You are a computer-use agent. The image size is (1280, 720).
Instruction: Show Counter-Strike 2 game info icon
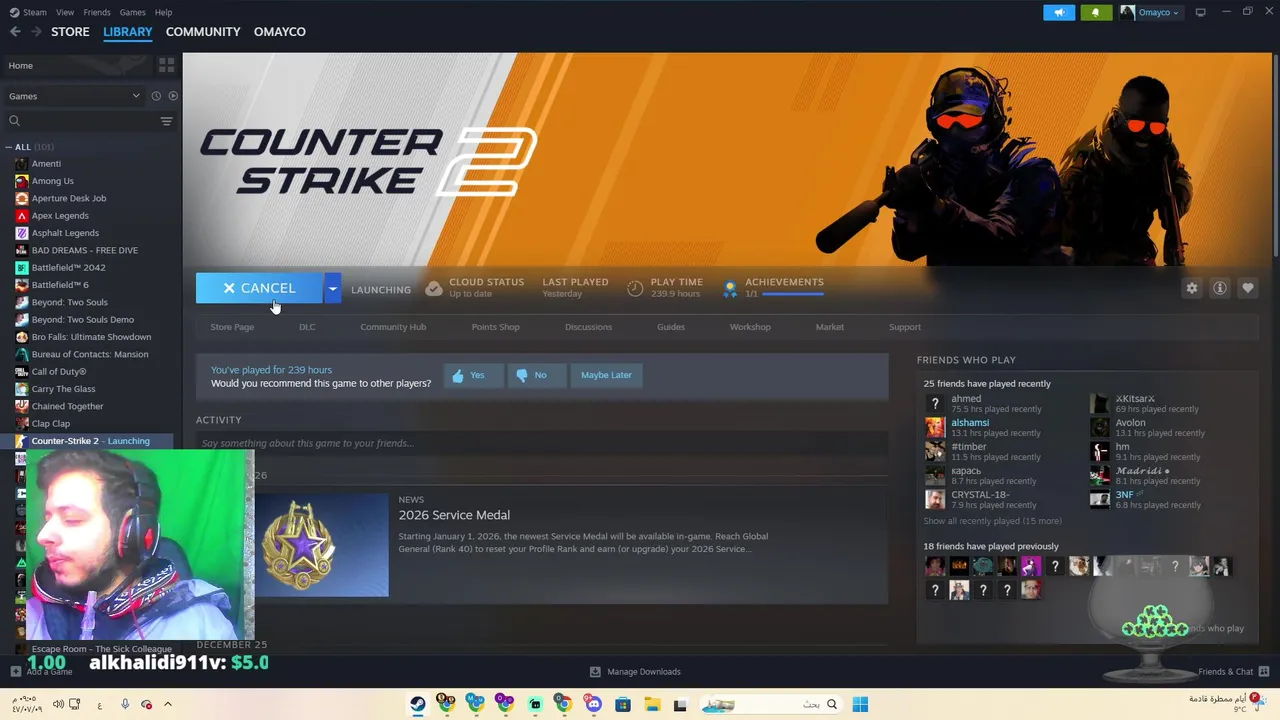(x=1220, y=288)
